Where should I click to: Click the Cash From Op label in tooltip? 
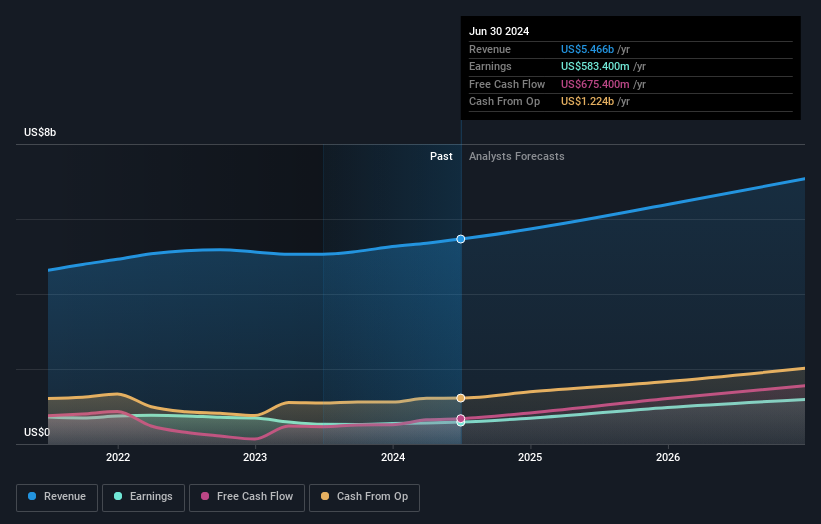504,102
